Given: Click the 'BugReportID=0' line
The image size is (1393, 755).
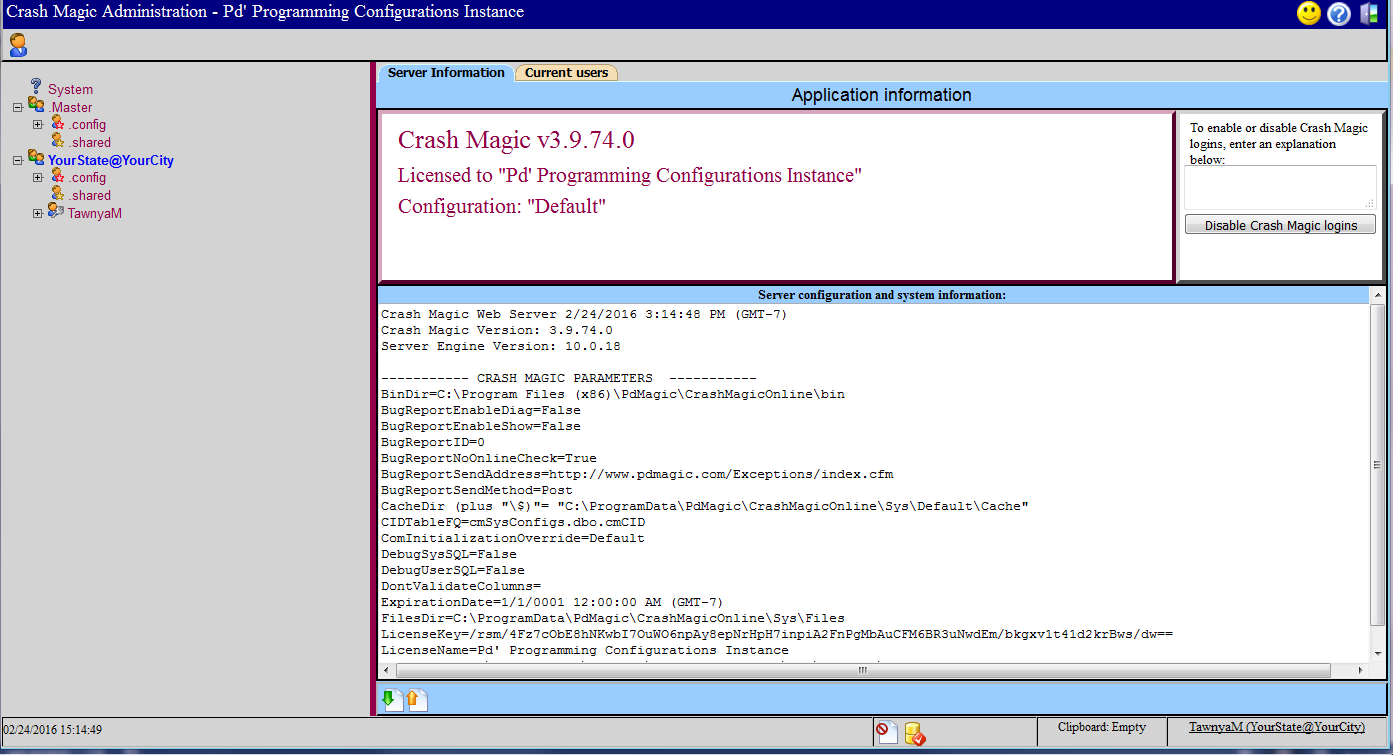Looking at the screenshot, I should coord(433,442).
